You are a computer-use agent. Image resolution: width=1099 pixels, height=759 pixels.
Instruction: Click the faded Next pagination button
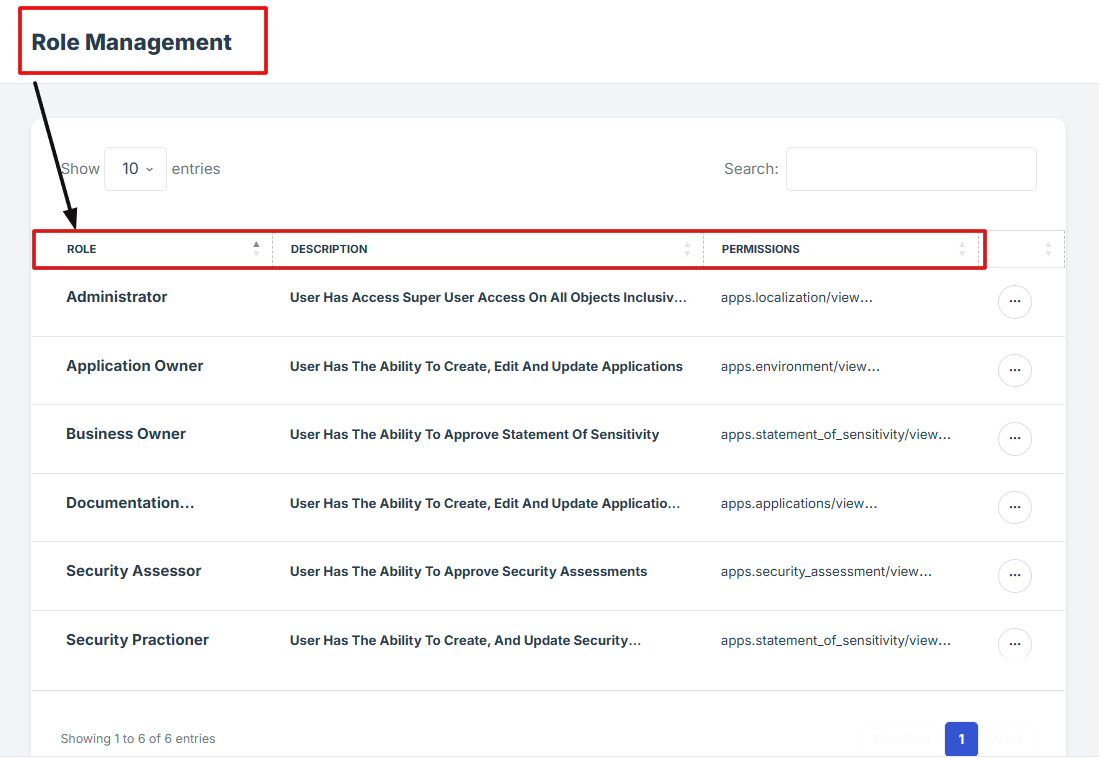point(1007,739)
